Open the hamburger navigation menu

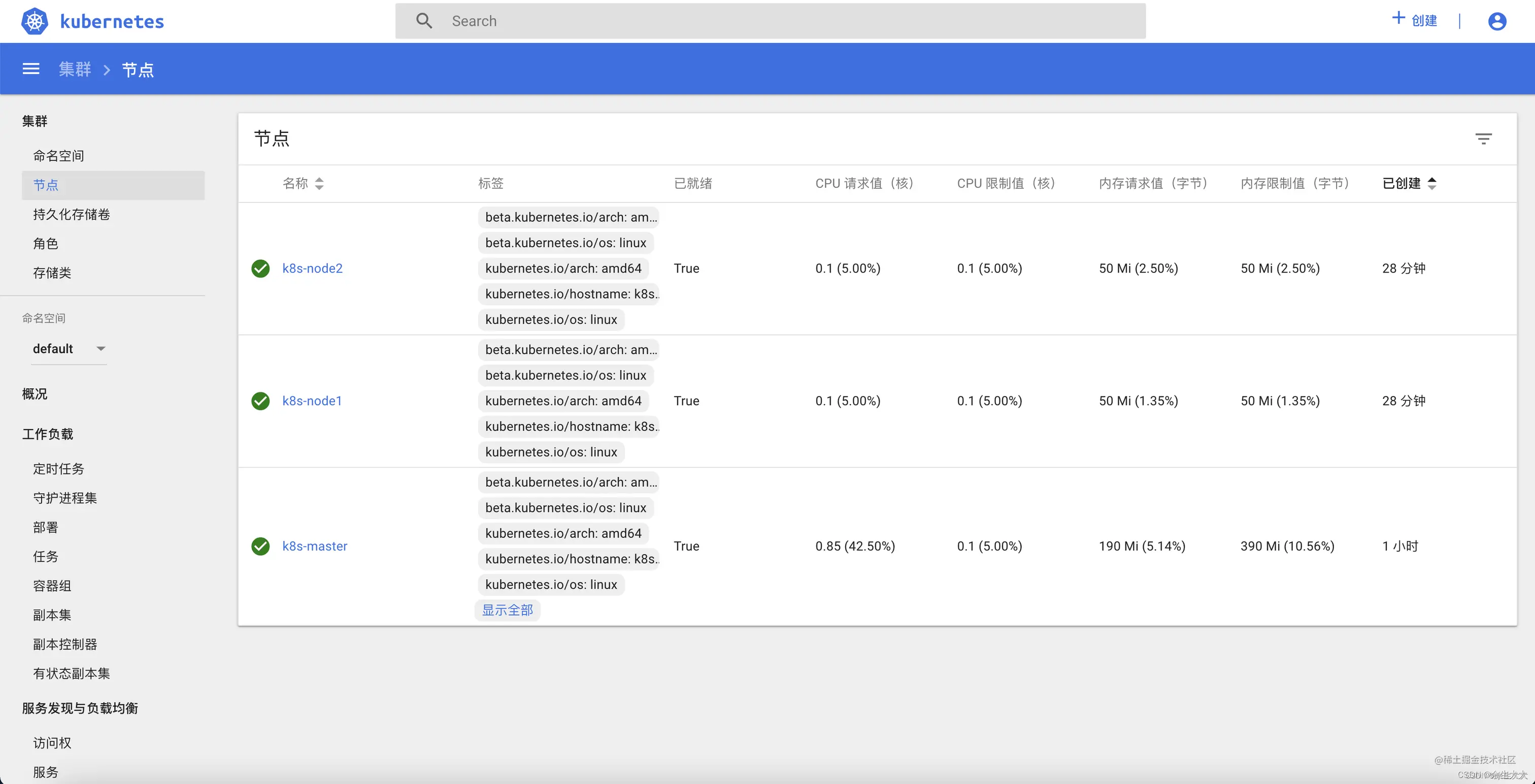pyautogui.click(x=31, y=69)
